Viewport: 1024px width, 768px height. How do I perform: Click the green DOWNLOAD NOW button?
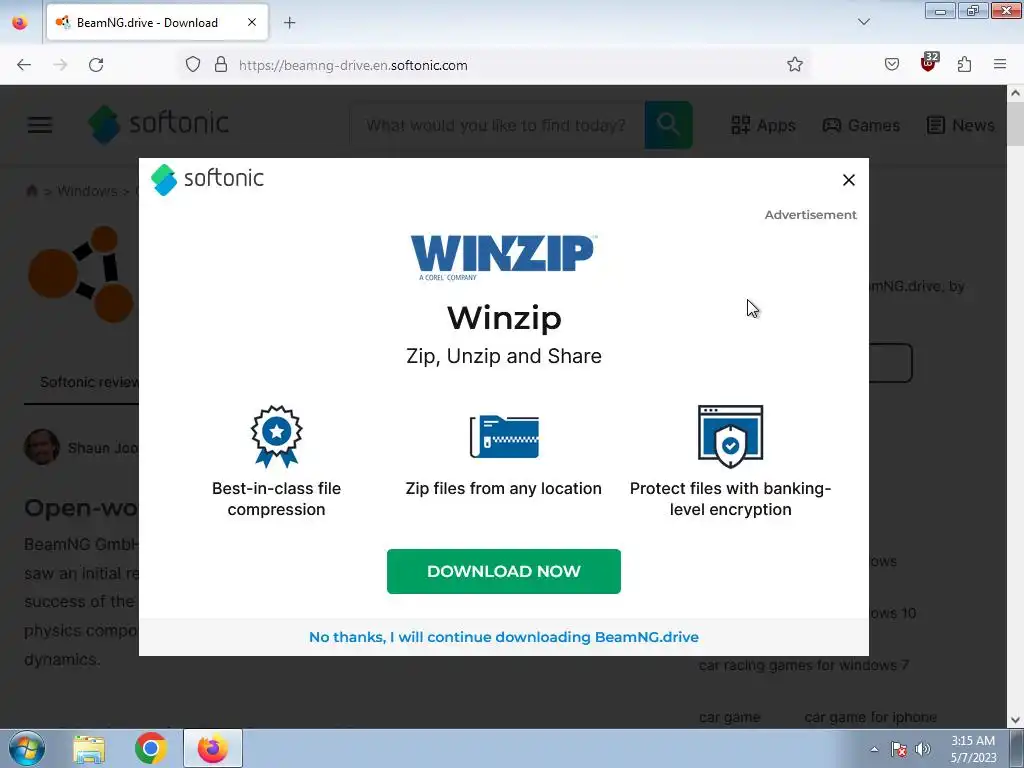tap(504, 571)
